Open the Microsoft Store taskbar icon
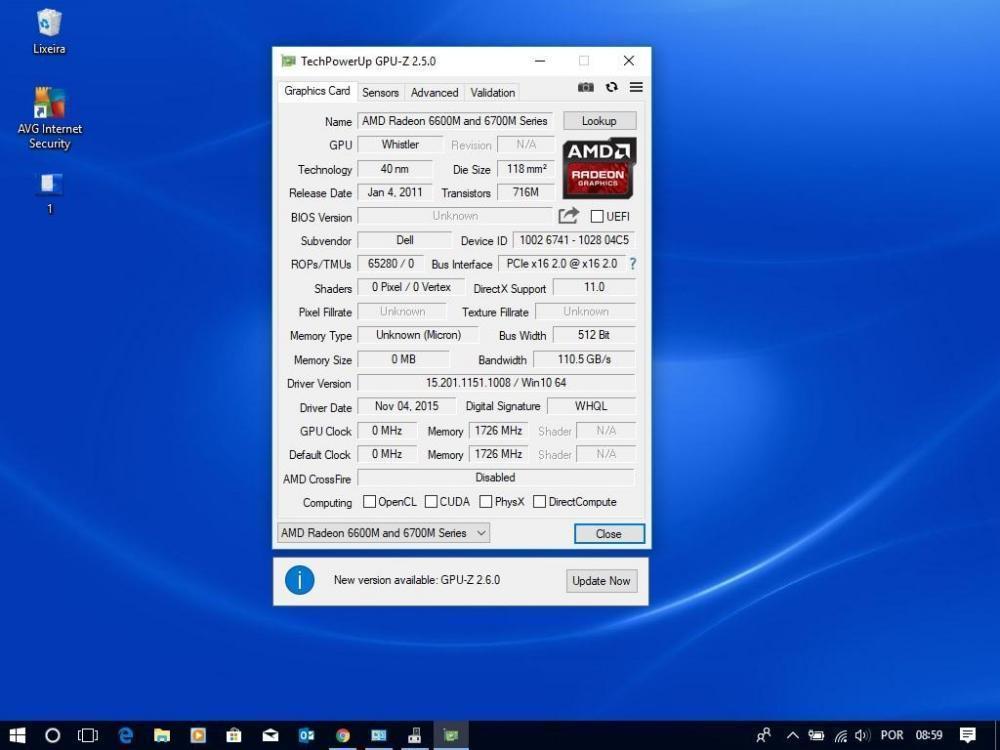Image resolution: width=1000 pixels, height=750 pixels. 234,735
